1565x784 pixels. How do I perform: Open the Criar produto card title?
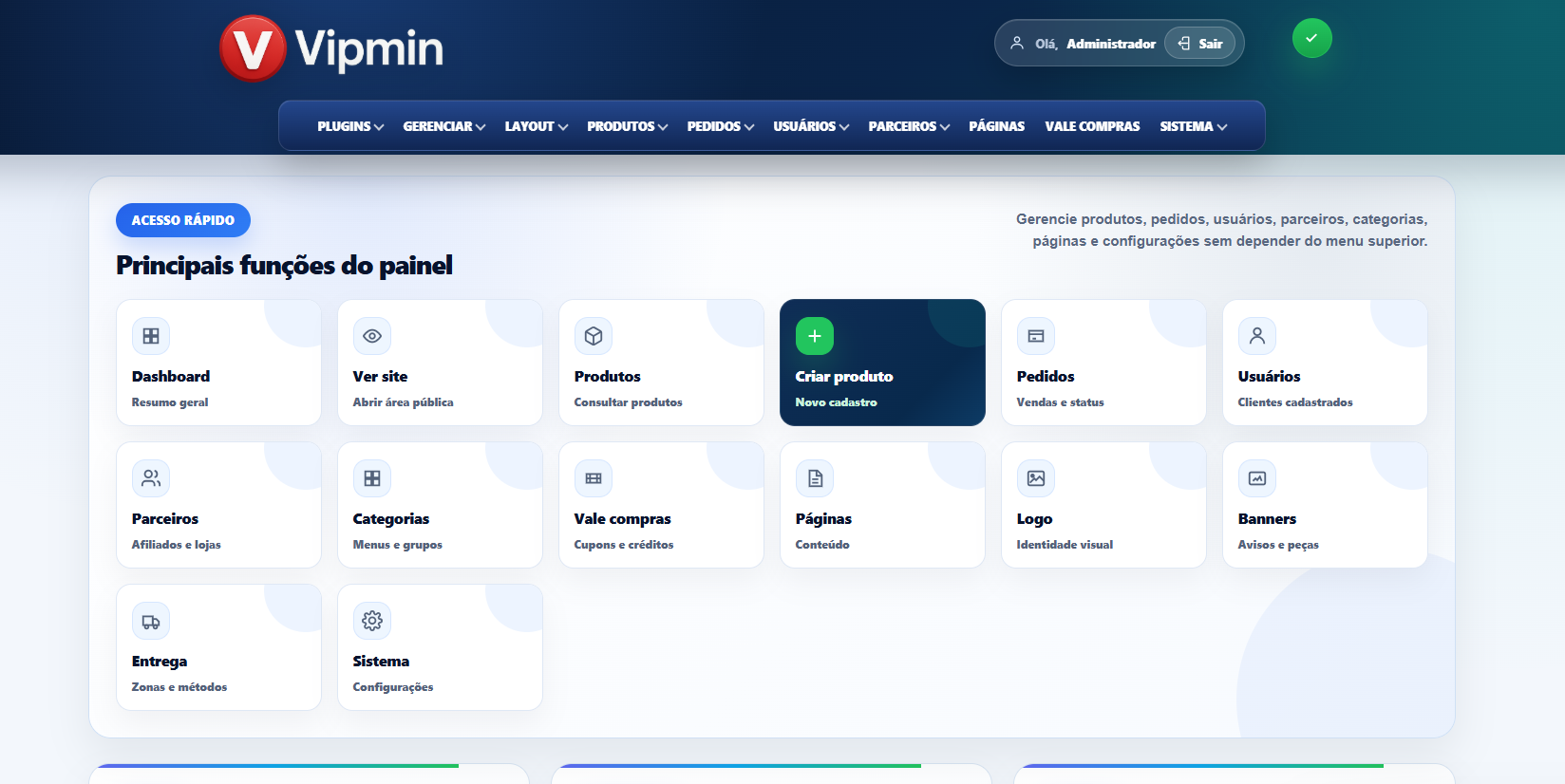844,377
